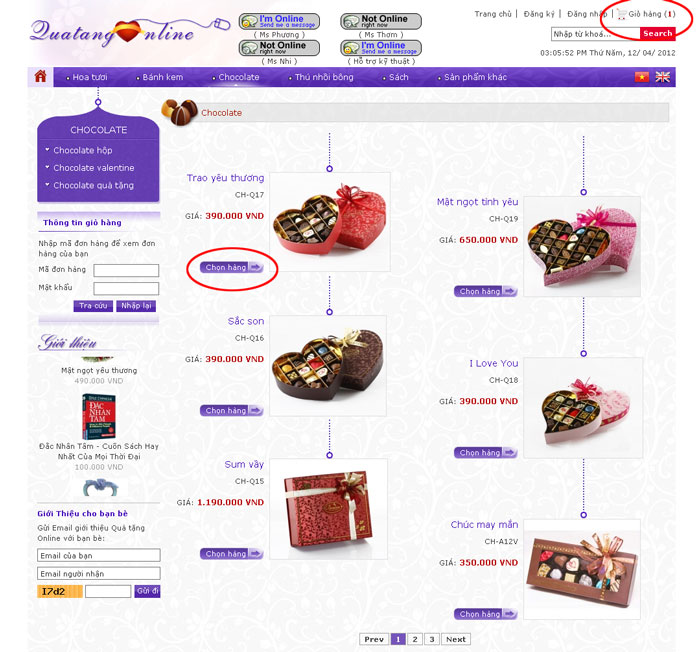This screenshot has height=652, width=700.
Task: Expand Chocolate valentine sidebar category
Action: tap(93, 168)
